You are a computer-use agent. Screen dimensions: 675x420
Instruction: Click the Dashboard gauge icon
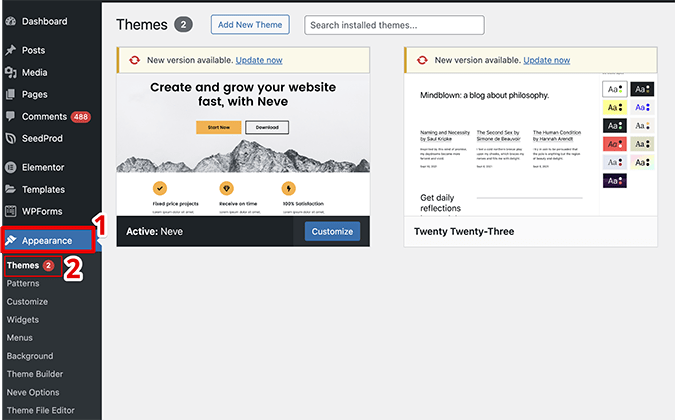coord(11,21)
